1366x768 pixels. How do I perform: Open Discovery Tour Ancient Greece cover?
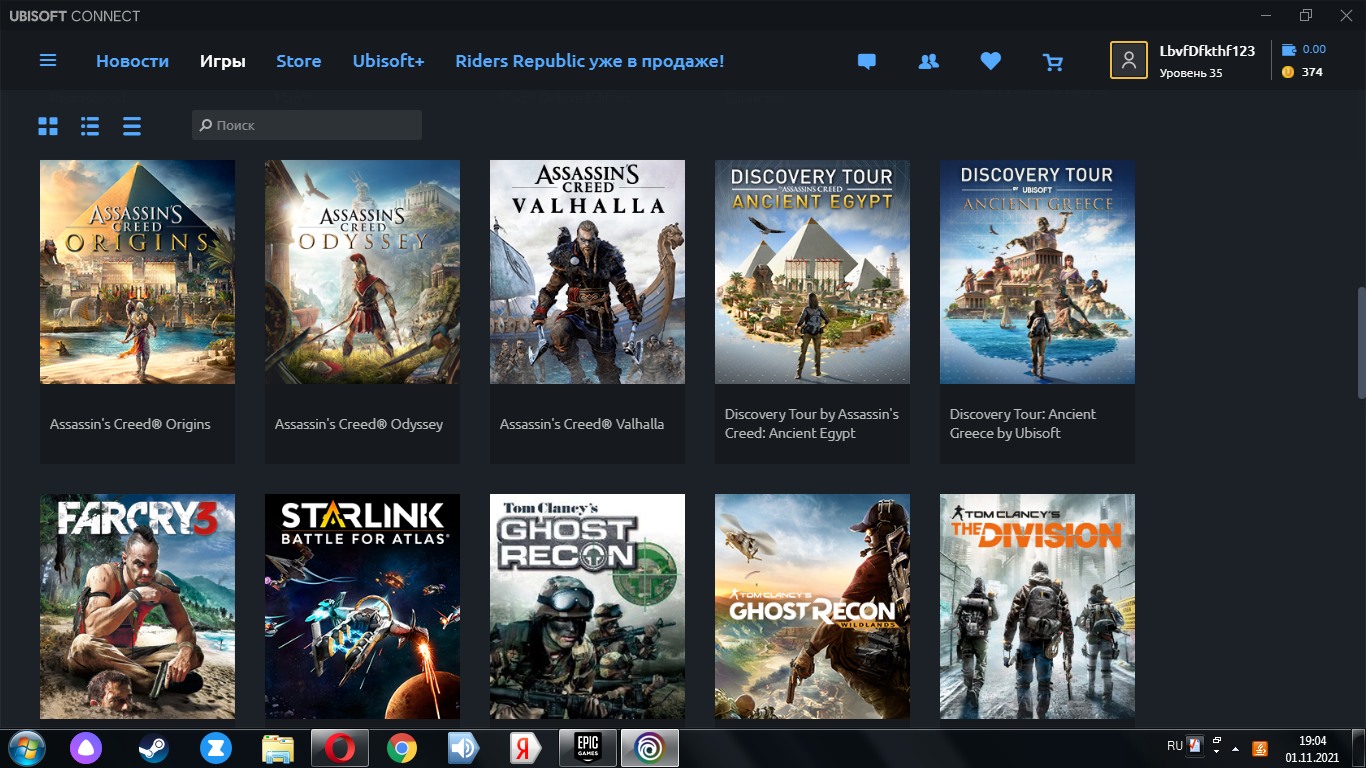coord(1037,272)
